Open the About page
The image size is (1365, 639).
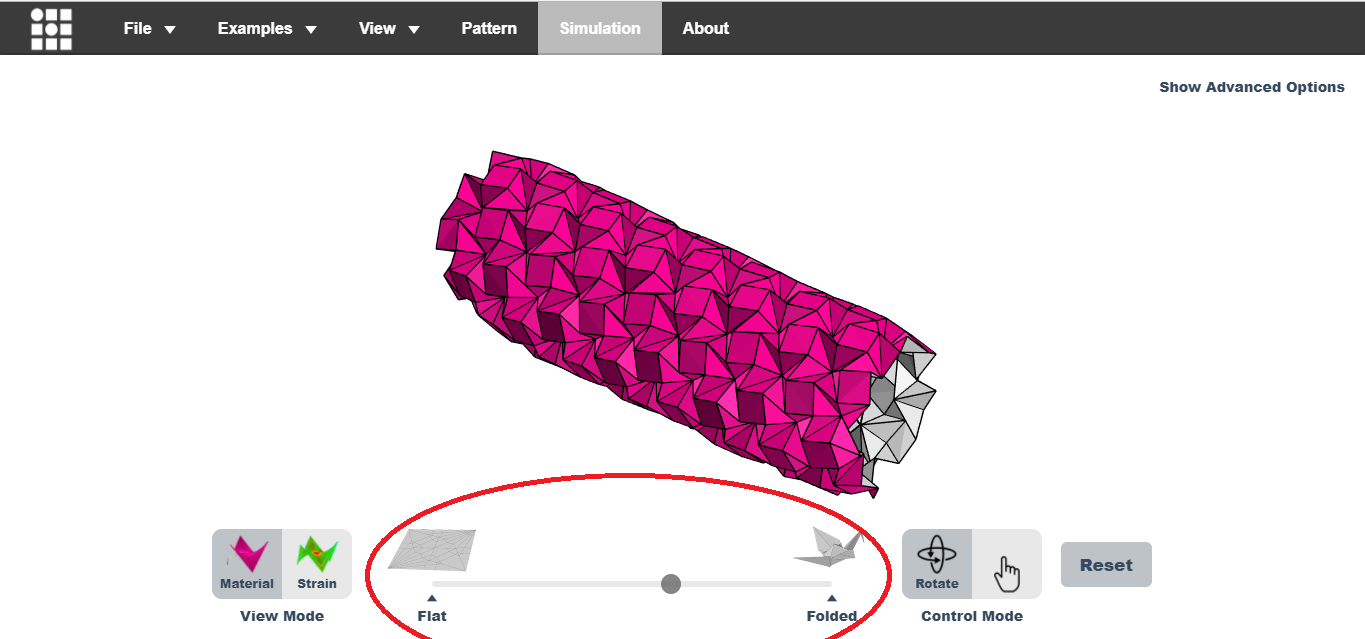click(x=706, y=28)
